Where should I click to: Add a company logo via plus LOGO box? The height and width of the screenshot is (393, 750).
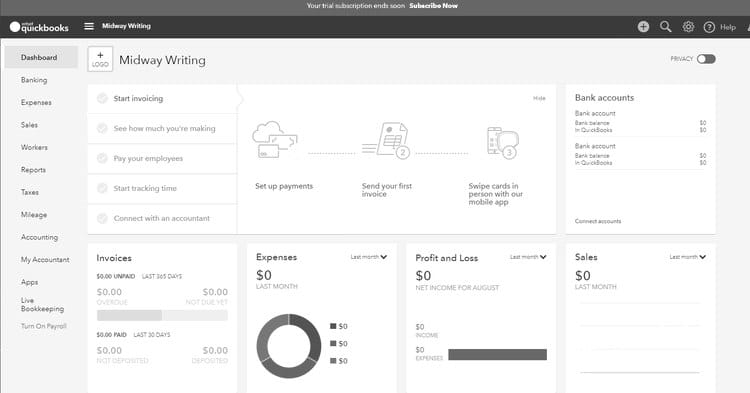click(x=100, y=59)
